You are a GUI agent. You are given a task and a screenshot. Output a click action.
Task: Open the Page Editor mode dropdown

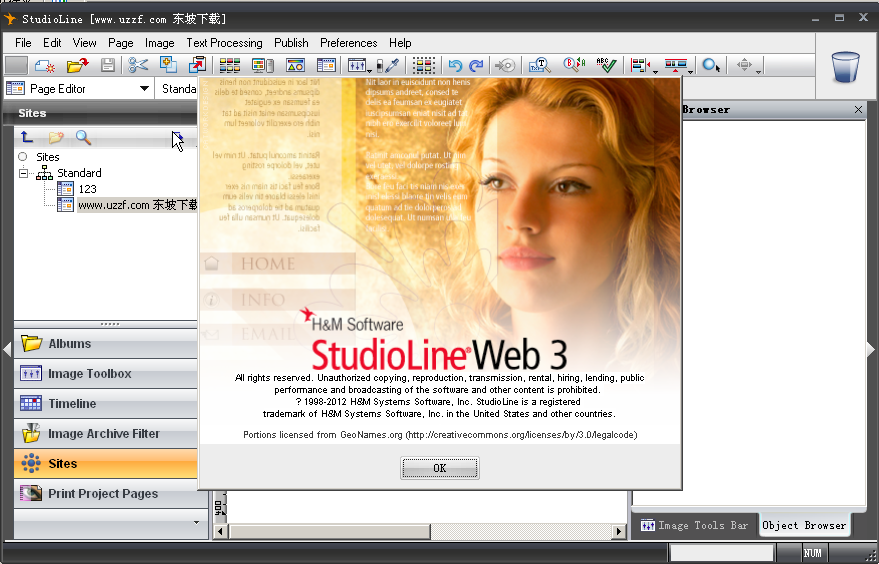coord(144,89)
